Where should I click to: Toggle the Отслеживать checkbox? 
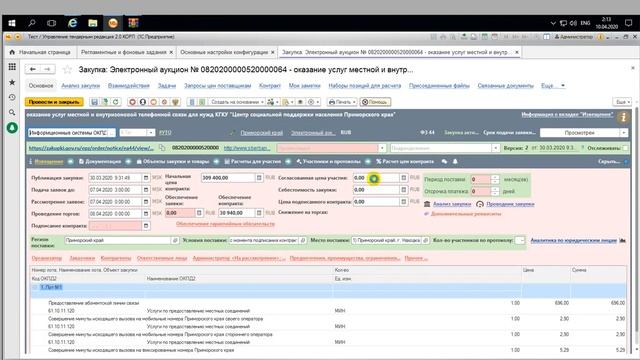[x=625, y=148]
